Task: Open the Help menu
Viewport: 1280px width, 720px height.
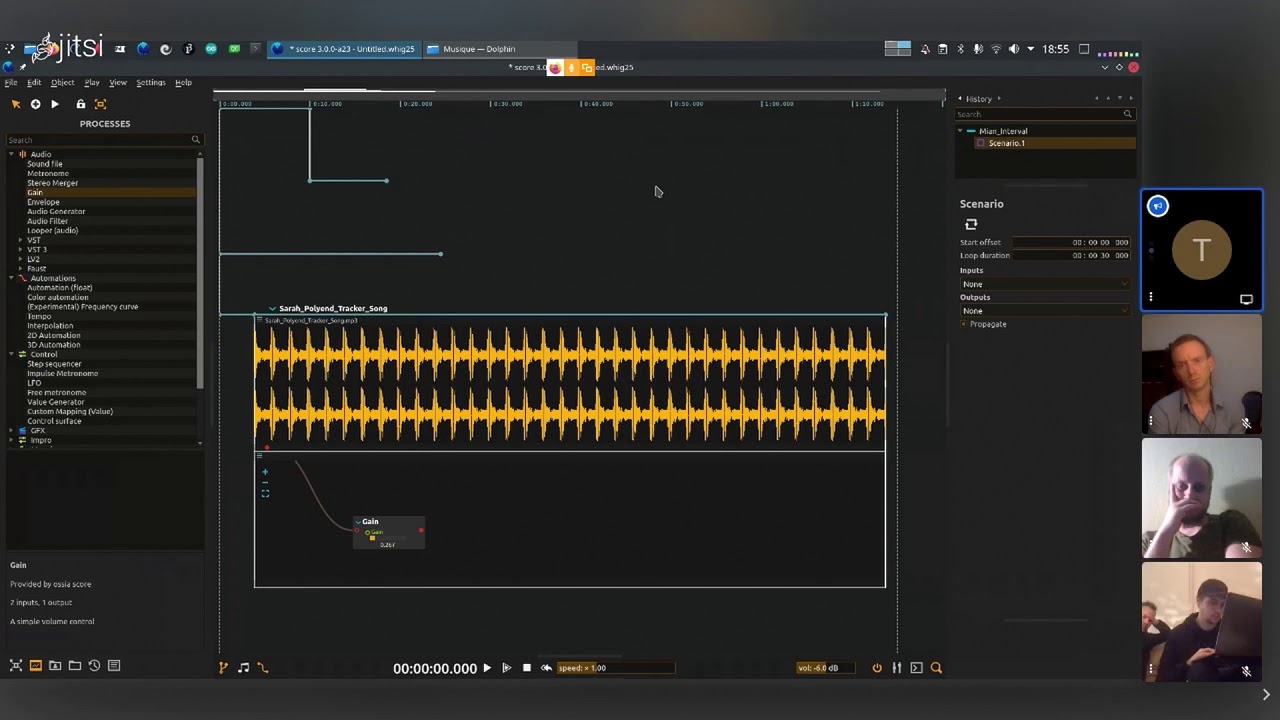Action: click(183, 83)
